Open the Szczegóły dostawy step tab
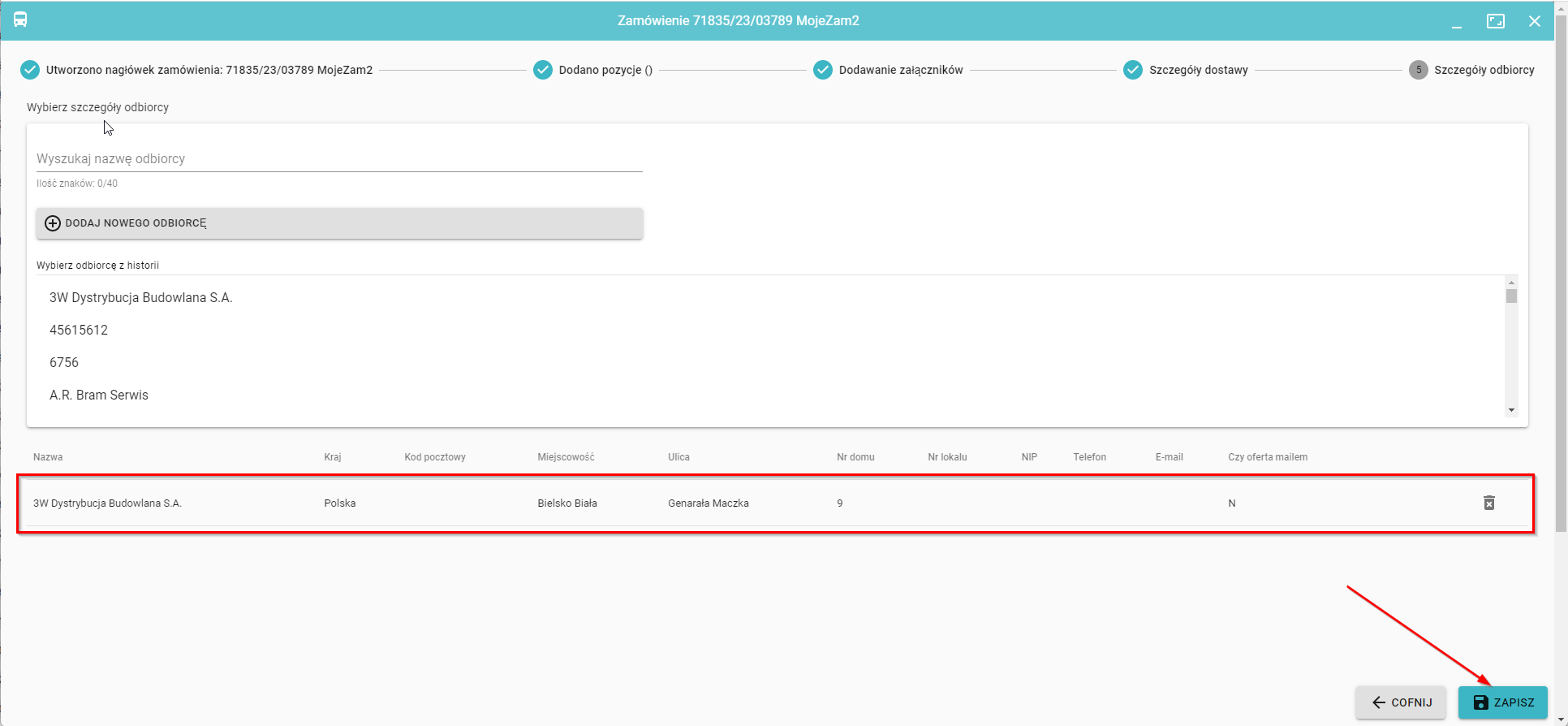1568x726 pixels. pyautogui.click(x=1198, y=70)
